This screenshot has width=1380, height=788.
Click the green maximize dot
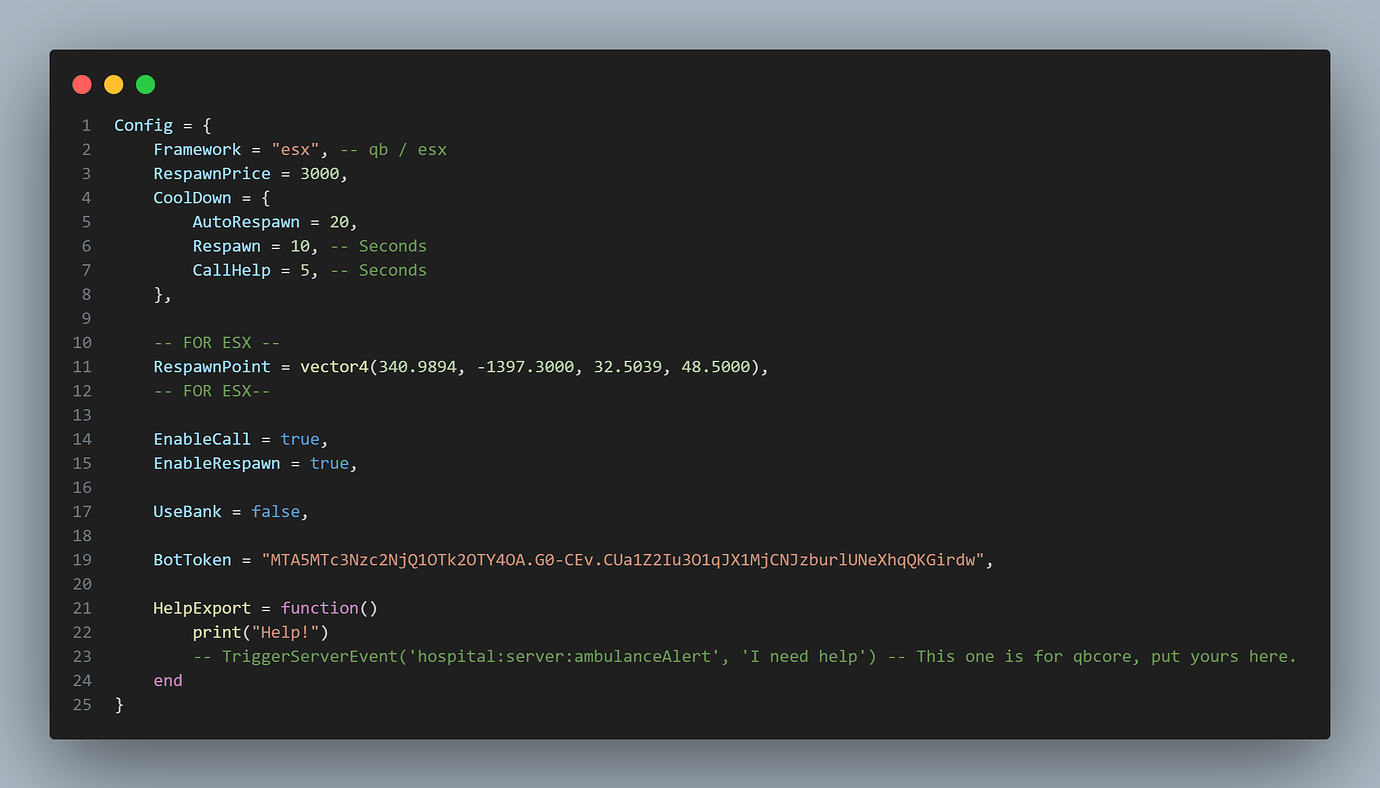click(x=146, y=85)
